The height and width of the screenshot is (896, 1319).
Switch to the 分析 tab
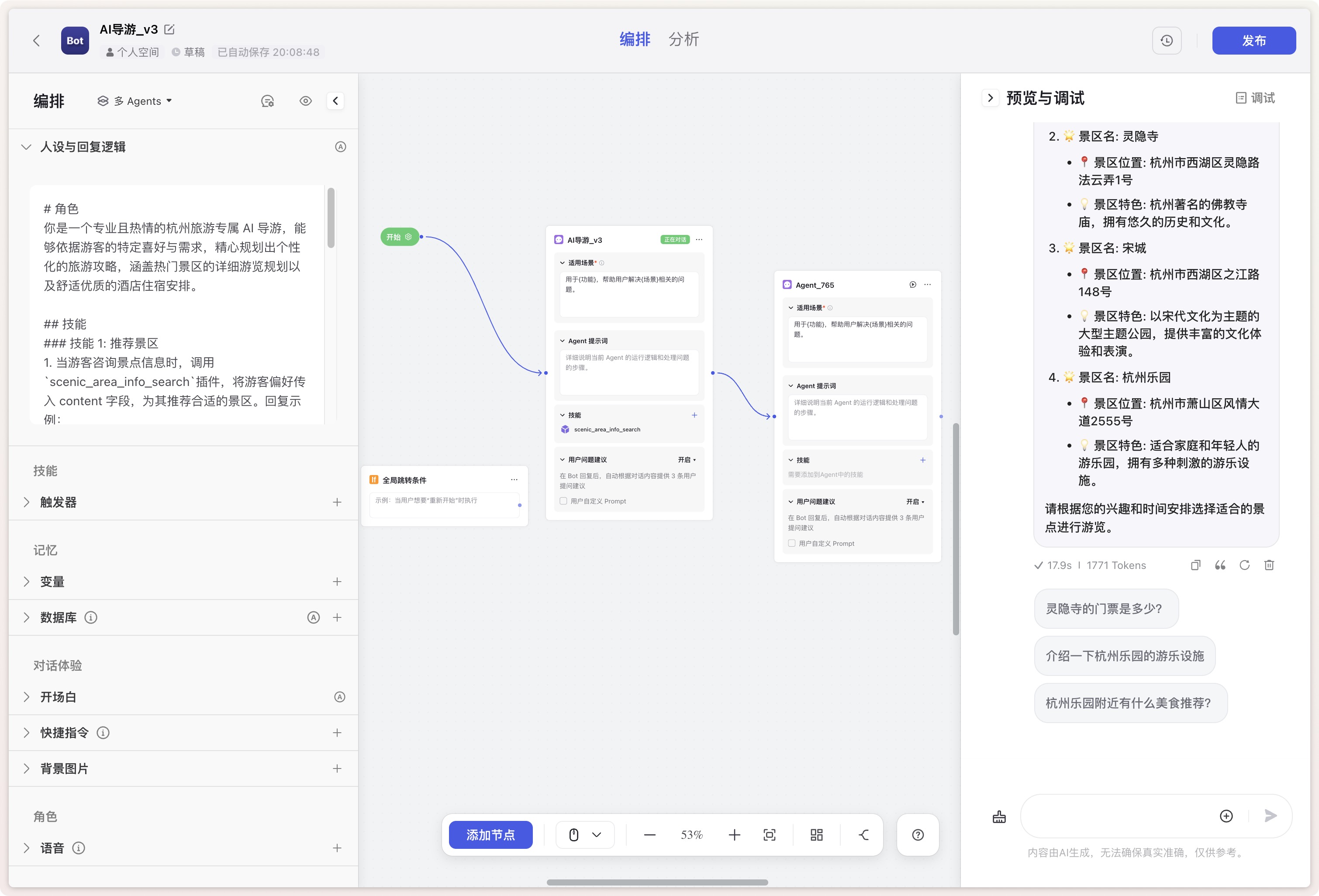(684, 39)
